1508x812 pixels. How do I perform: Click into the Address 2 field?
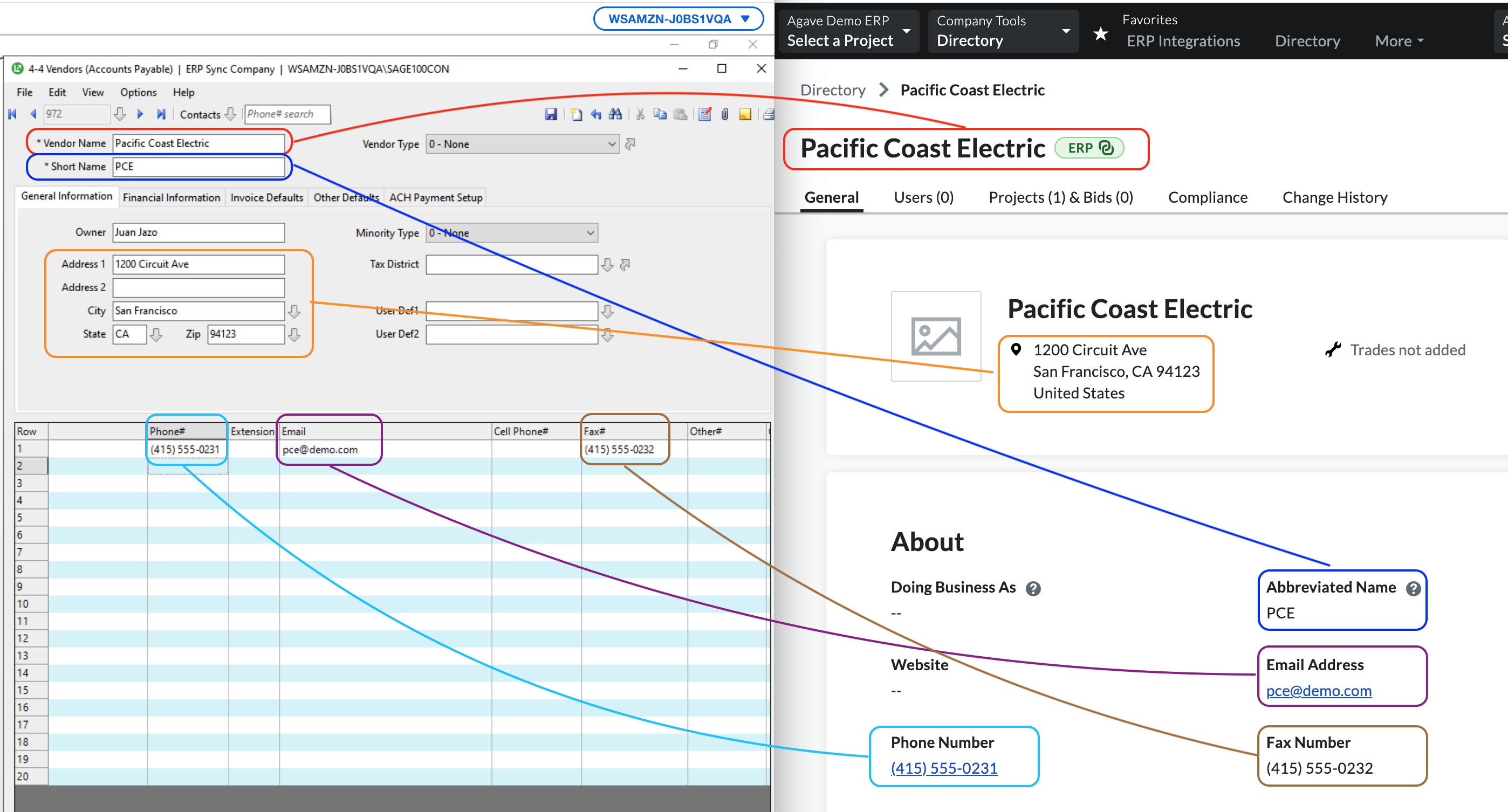[x=198, y=288]
